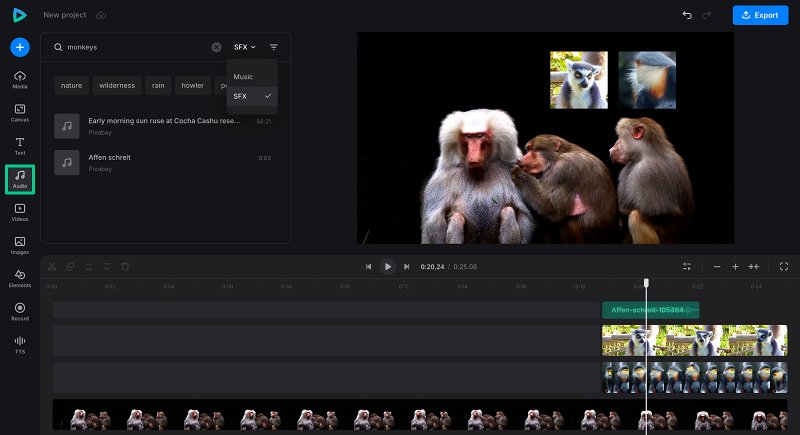The width and height of the screenshot is (800, 435).
Task: Click the cloud save status icon
Action: coord(101,15)
